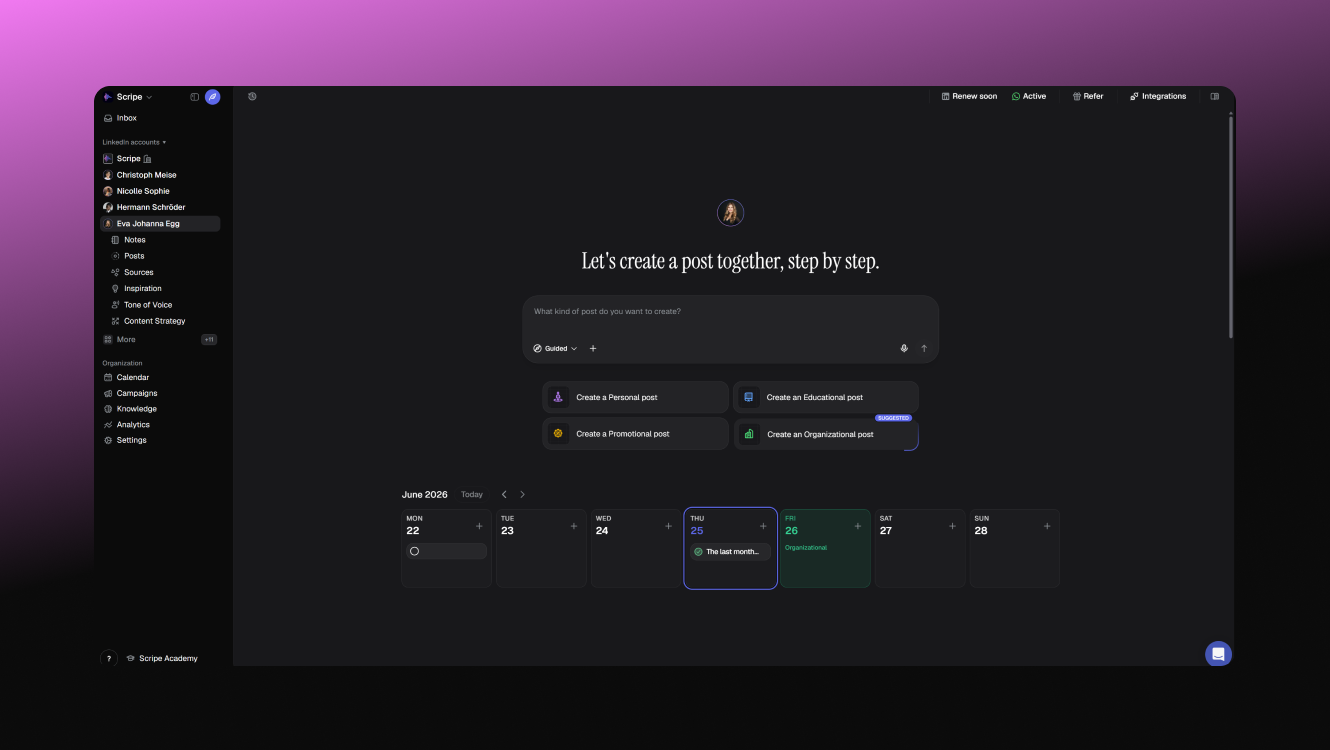Click the June 2026 calendar heading

point(425,495)
